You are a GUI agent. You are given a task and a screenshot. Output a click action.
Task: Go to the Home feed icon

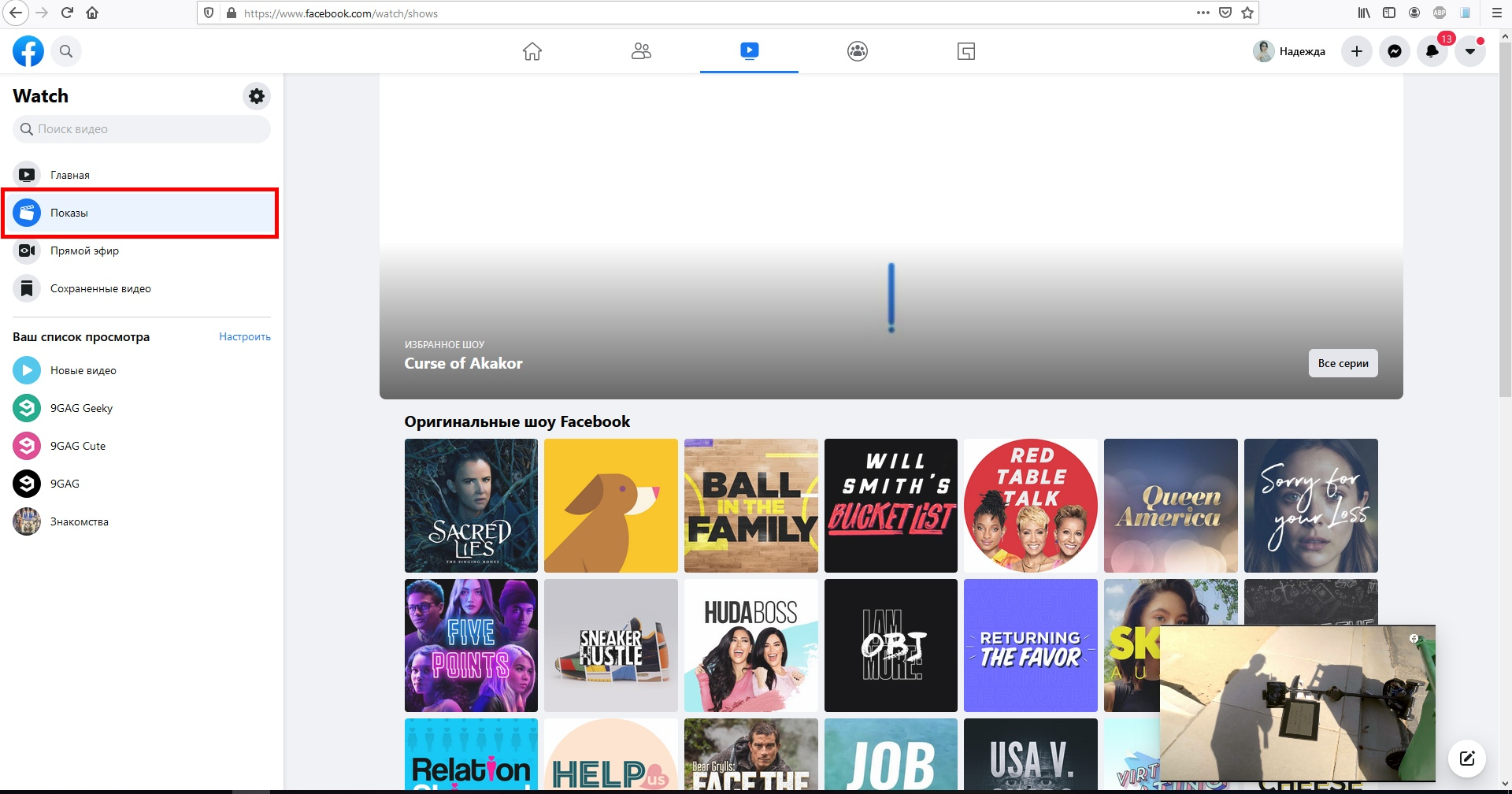[x=532, y=51]
